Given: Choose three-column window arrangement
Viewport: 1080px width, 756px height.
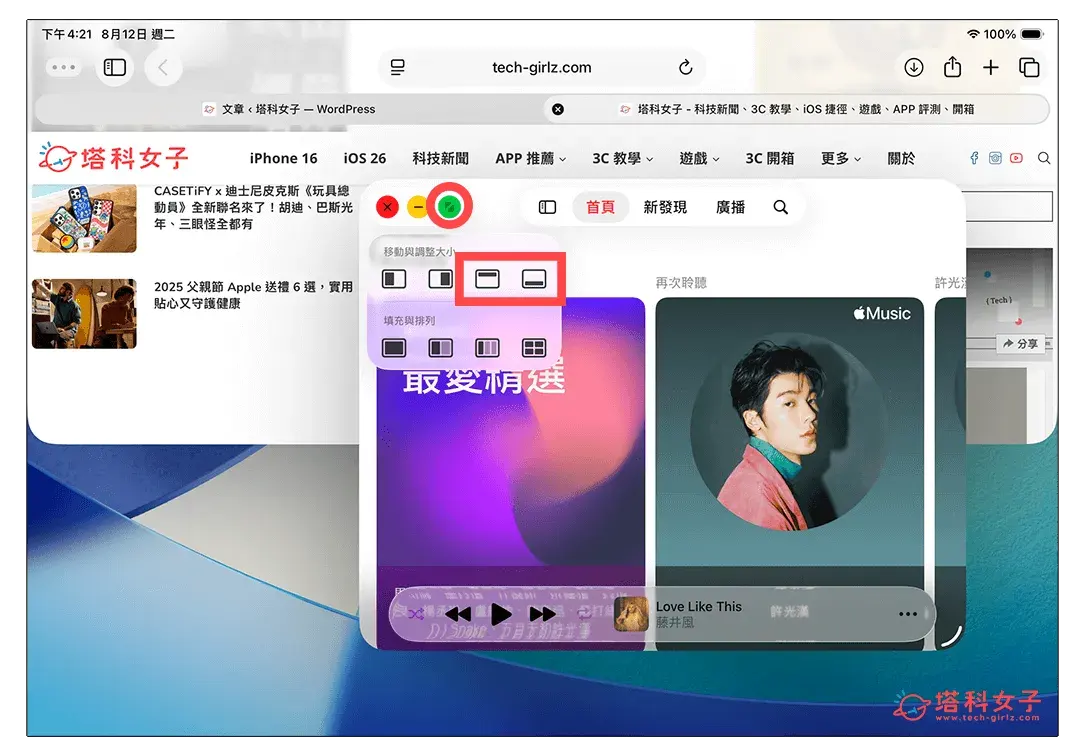Looking at the screenshot, I should pyautogui.click(x=487, y=348).
